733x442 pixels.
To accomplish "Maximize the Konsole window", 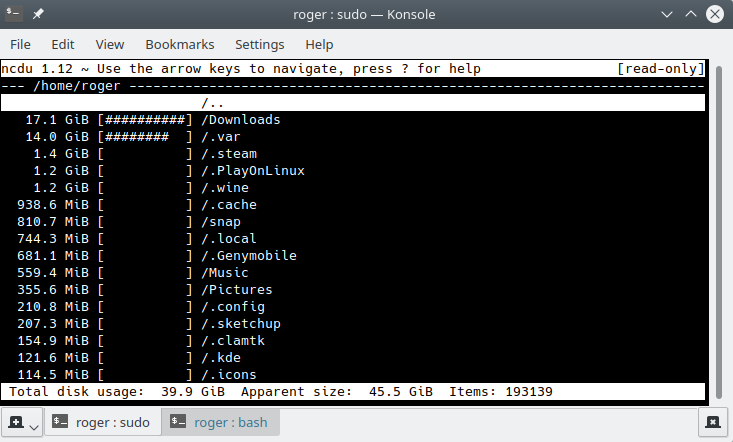I will coord(690,15).
